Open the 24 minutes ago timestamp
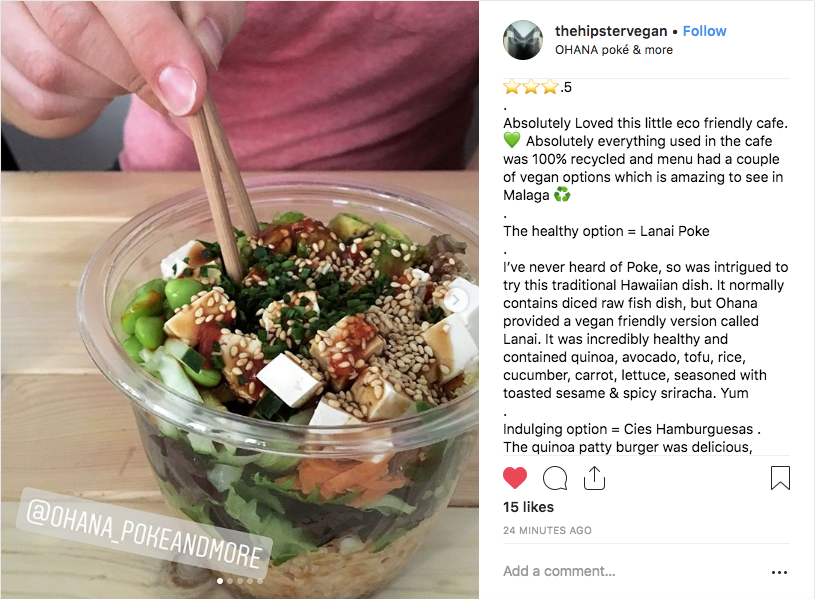815x599 pixels. click(x=547, y=530)
